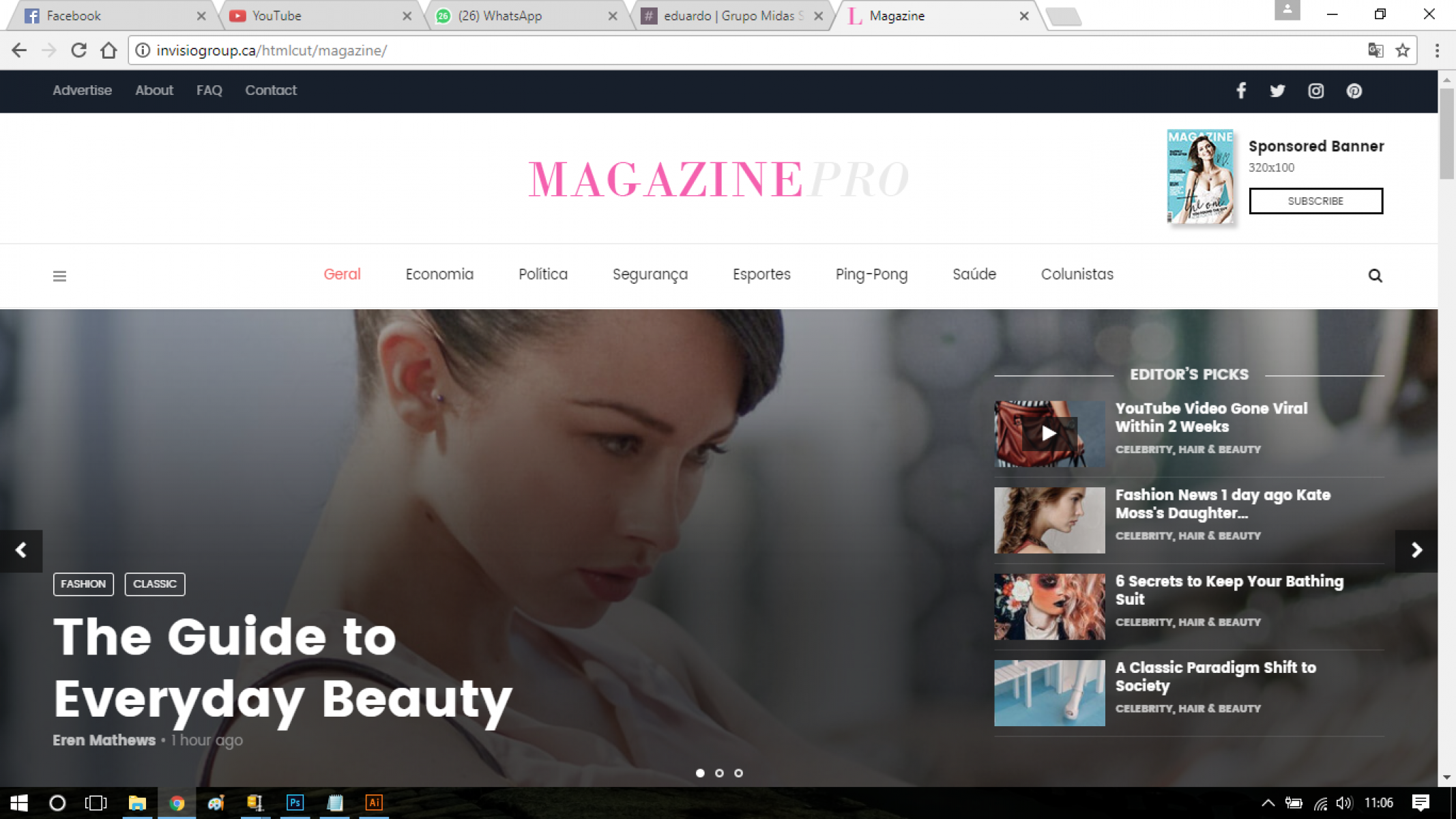Click the Eren Mathews author name

coord(104,740)
